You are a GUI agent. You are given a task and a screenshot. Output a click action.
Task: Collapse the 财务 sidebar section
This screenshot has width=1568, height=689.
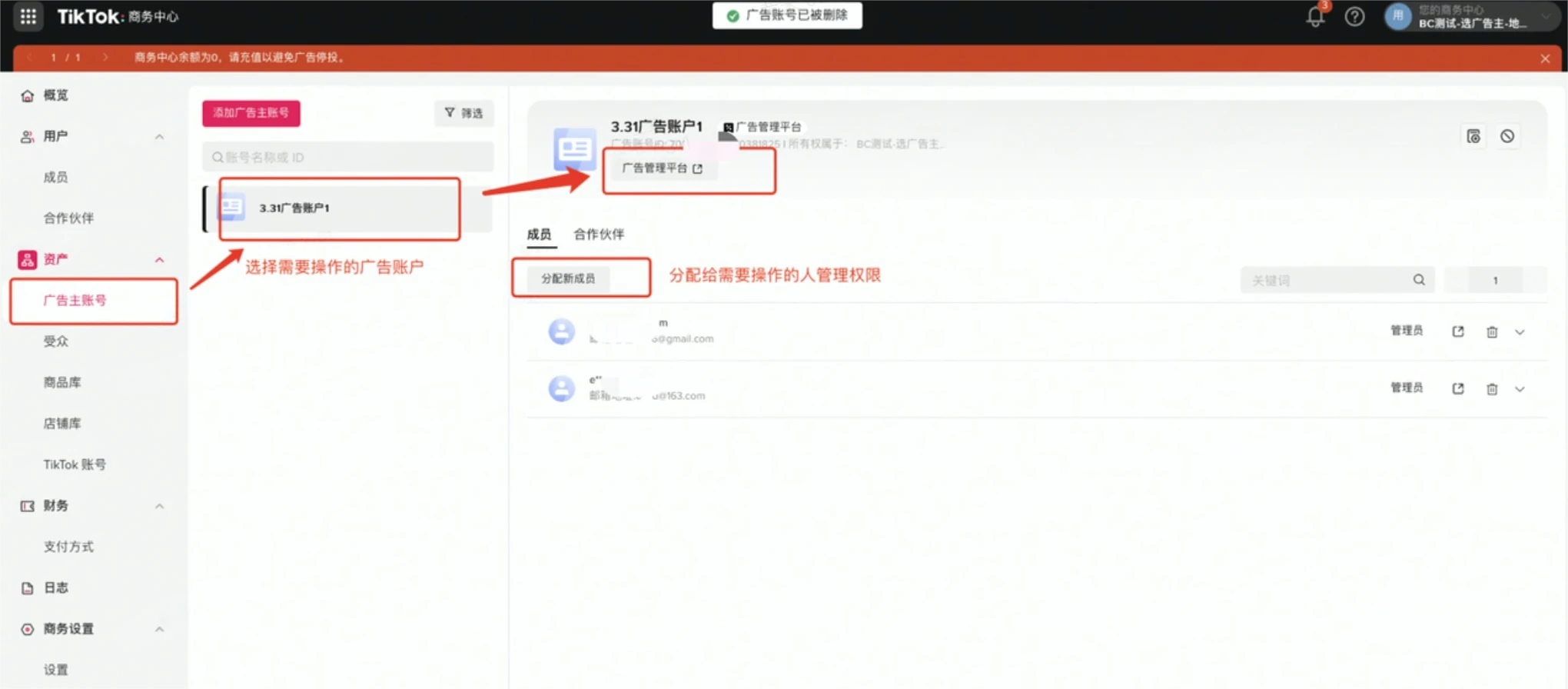point(159,506)
